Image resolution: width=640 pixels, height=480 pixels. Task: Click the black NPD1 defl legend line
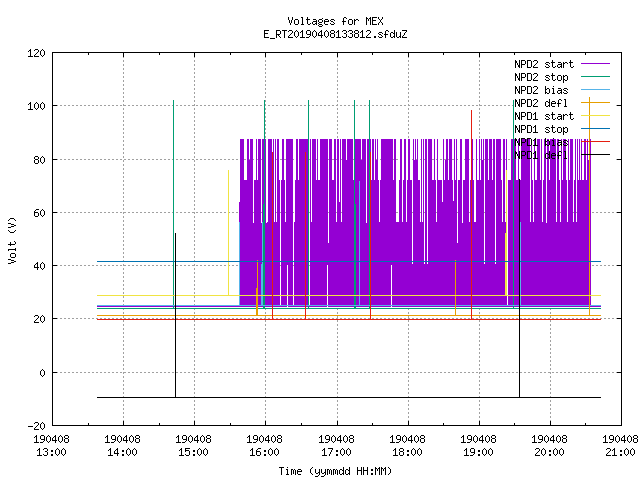(596, 155)
